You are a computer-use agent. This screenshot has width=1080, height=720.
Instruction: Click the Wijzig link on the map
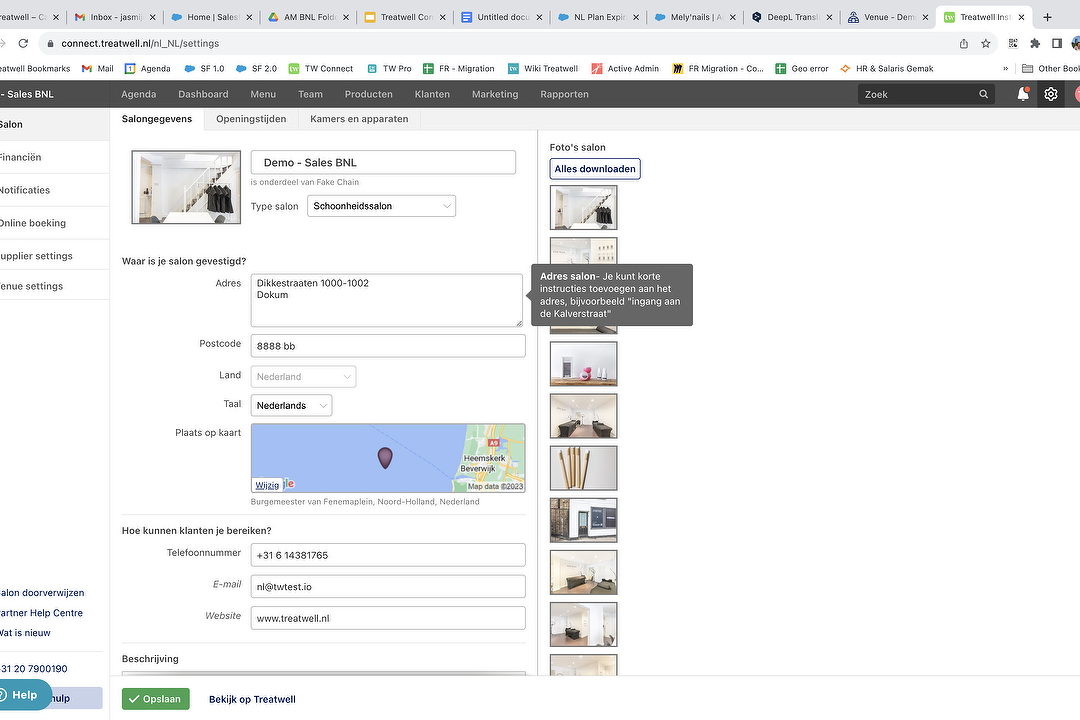[x=267, y=485]
